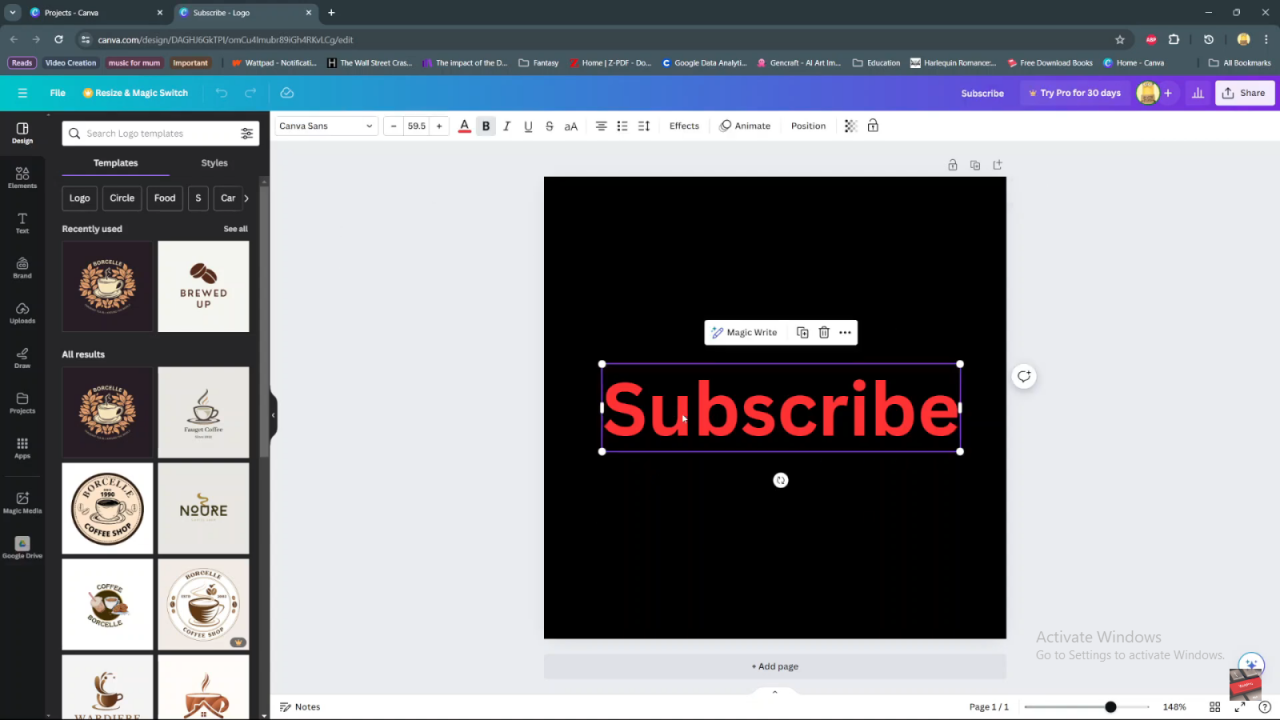Screen dimensions: 1280x720
Task: Open the Design sidebar panel
Action: tap(22, 133)
